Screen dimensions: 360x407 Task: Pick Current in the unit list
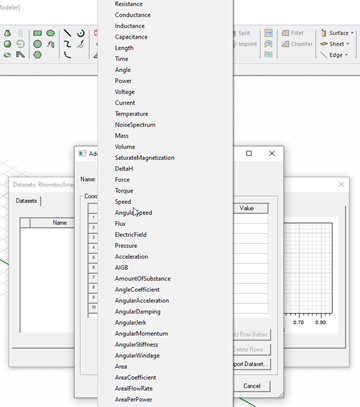pos(125,103)
